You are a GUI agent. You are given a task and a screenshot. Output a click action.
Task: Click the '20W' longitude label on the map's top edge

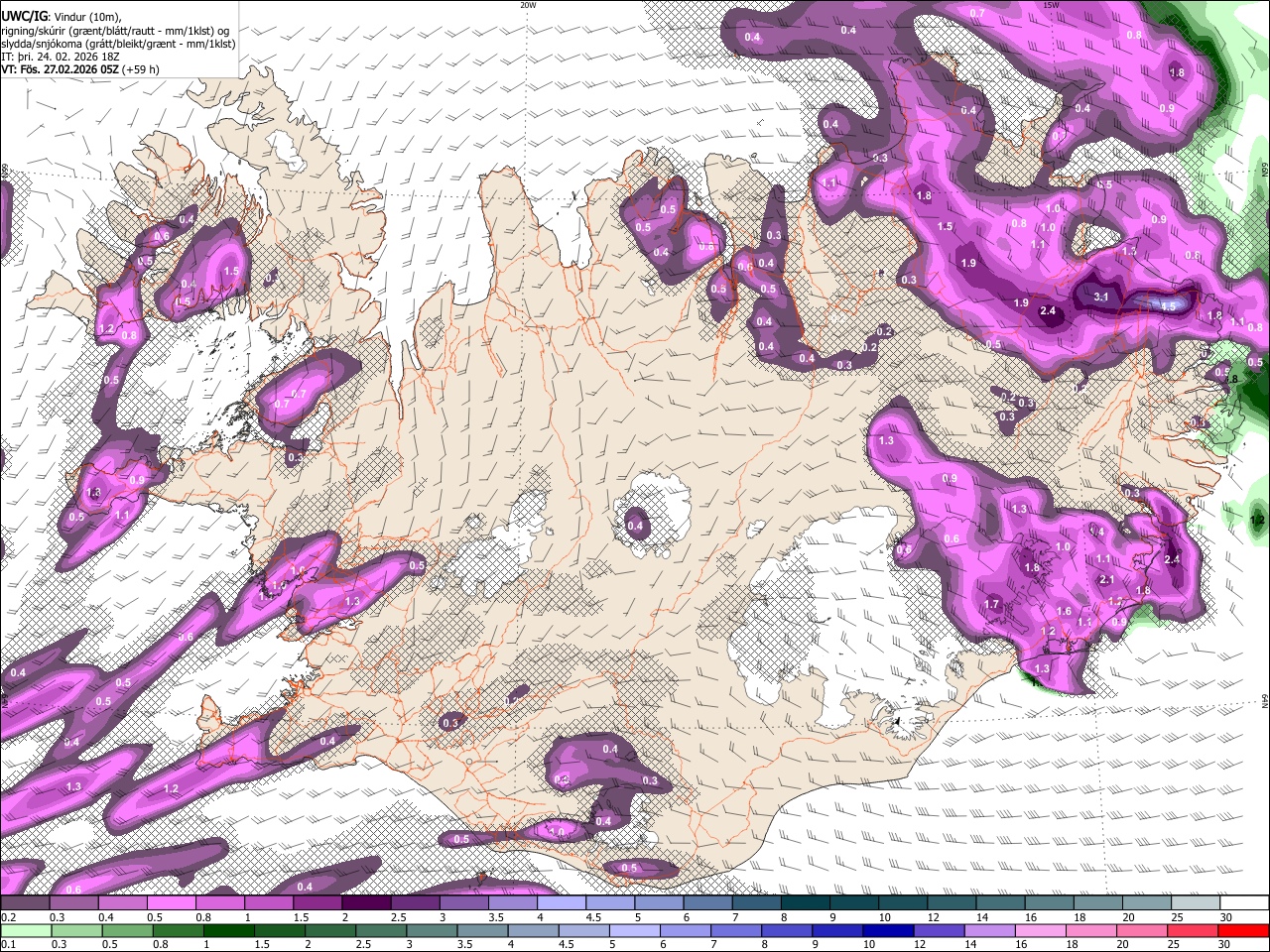coord(529,5)
